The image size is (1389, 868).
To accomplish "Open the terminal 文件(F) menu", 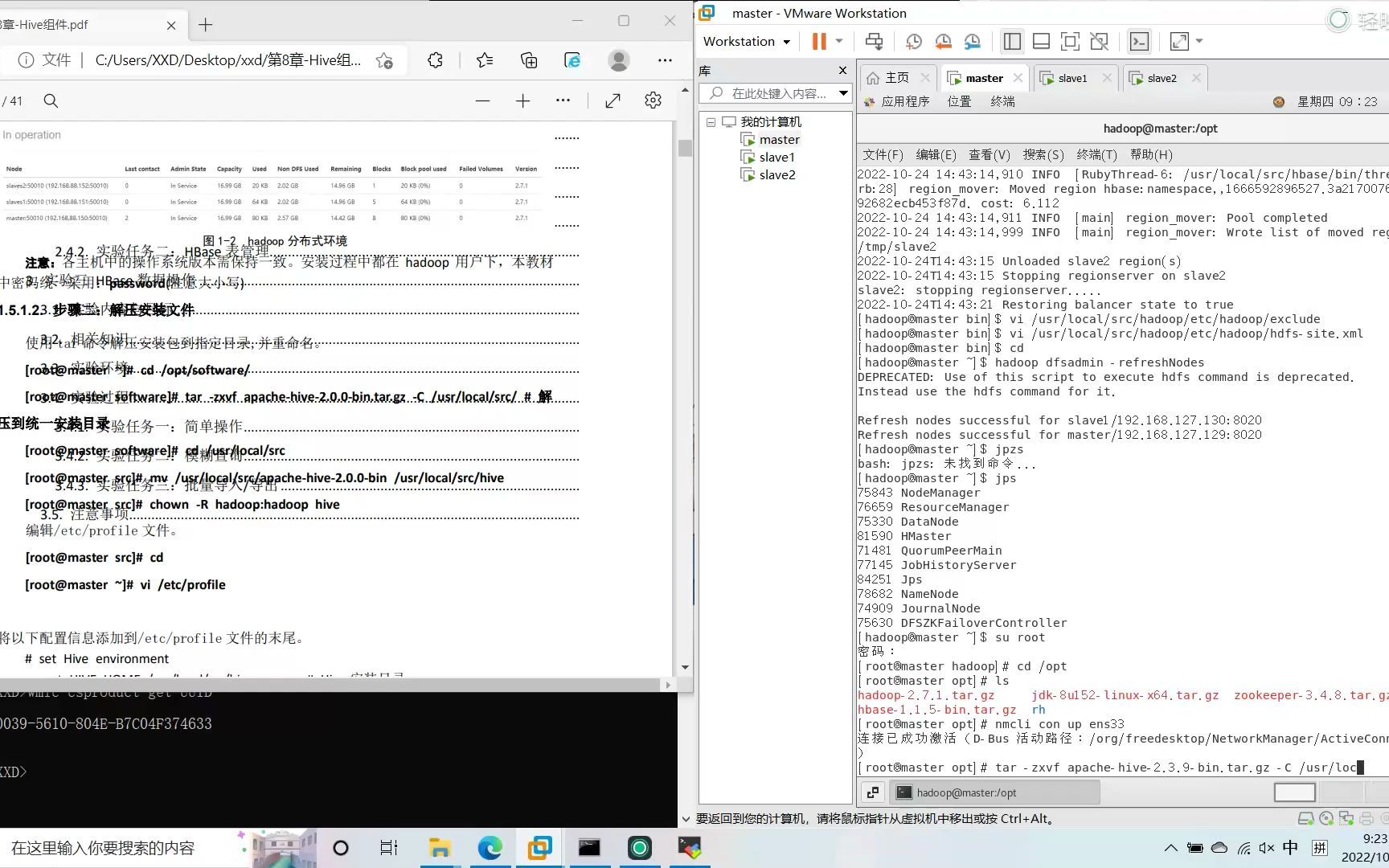I will [x=883, y=154].
